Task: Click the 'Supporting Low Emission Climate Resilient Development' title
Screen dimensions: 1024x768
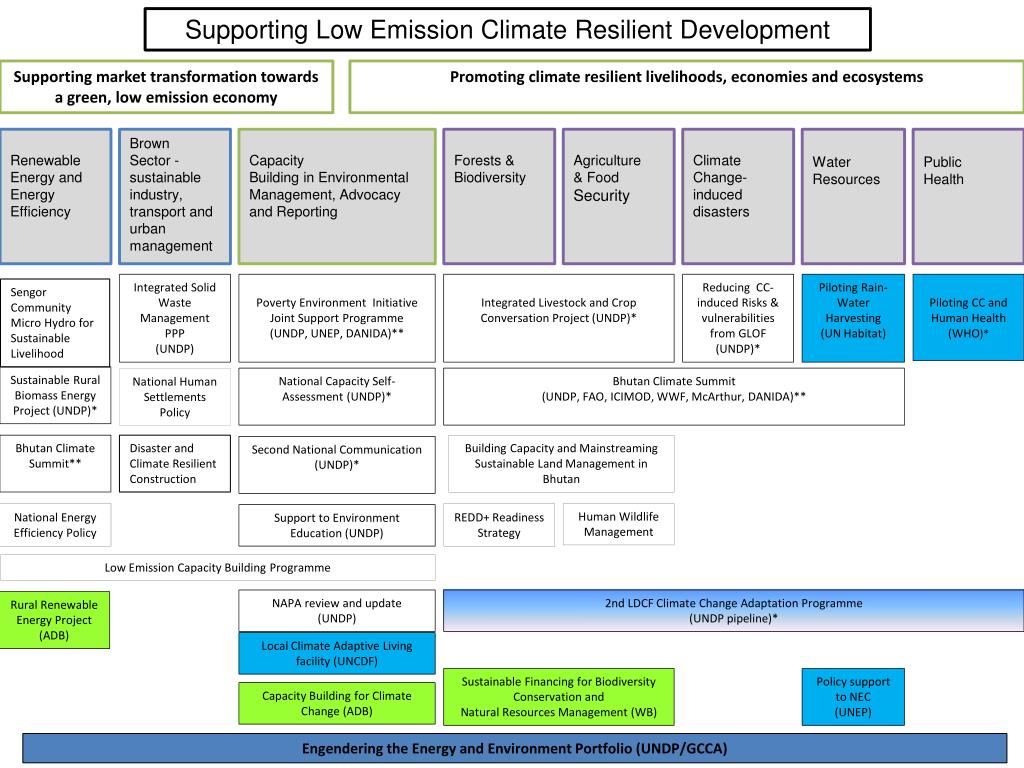Action: coord(507,29)
